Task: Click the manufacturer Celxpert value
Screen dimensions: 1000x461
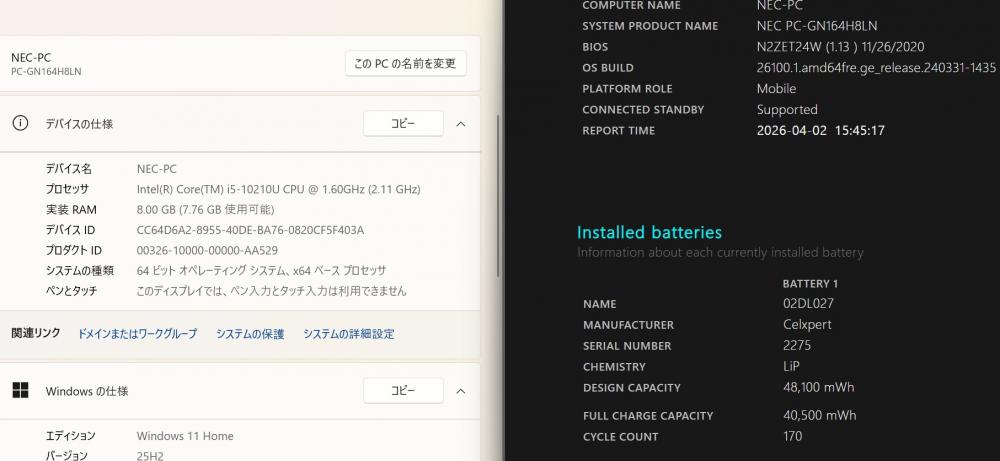Action: (807, 325)
